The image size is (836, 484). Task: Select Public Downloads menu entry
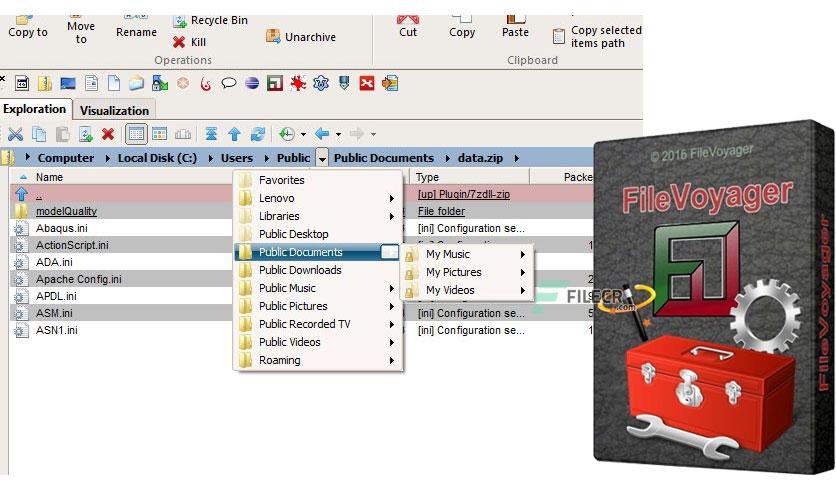[318, 270]
